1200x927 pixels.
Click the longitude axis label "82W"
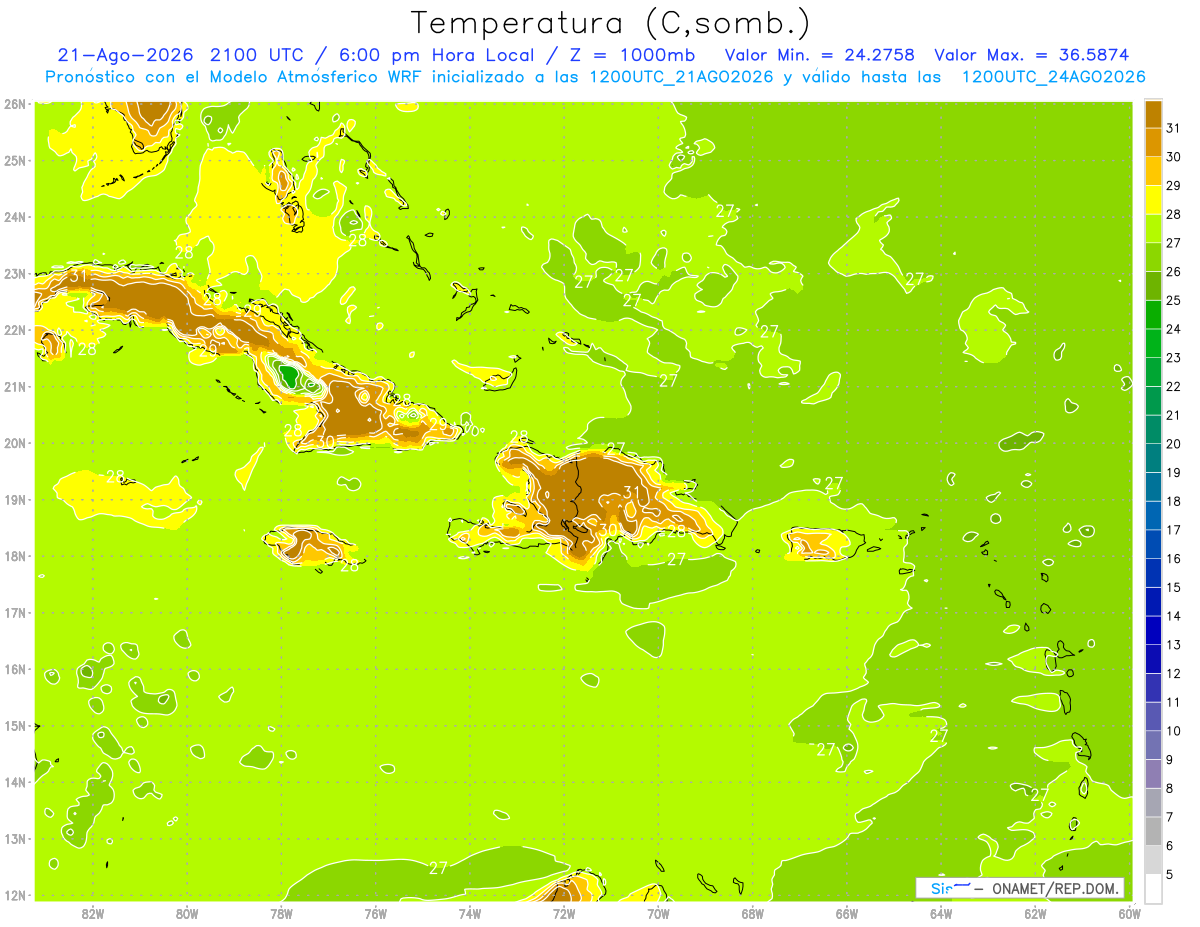coord(92,913)
